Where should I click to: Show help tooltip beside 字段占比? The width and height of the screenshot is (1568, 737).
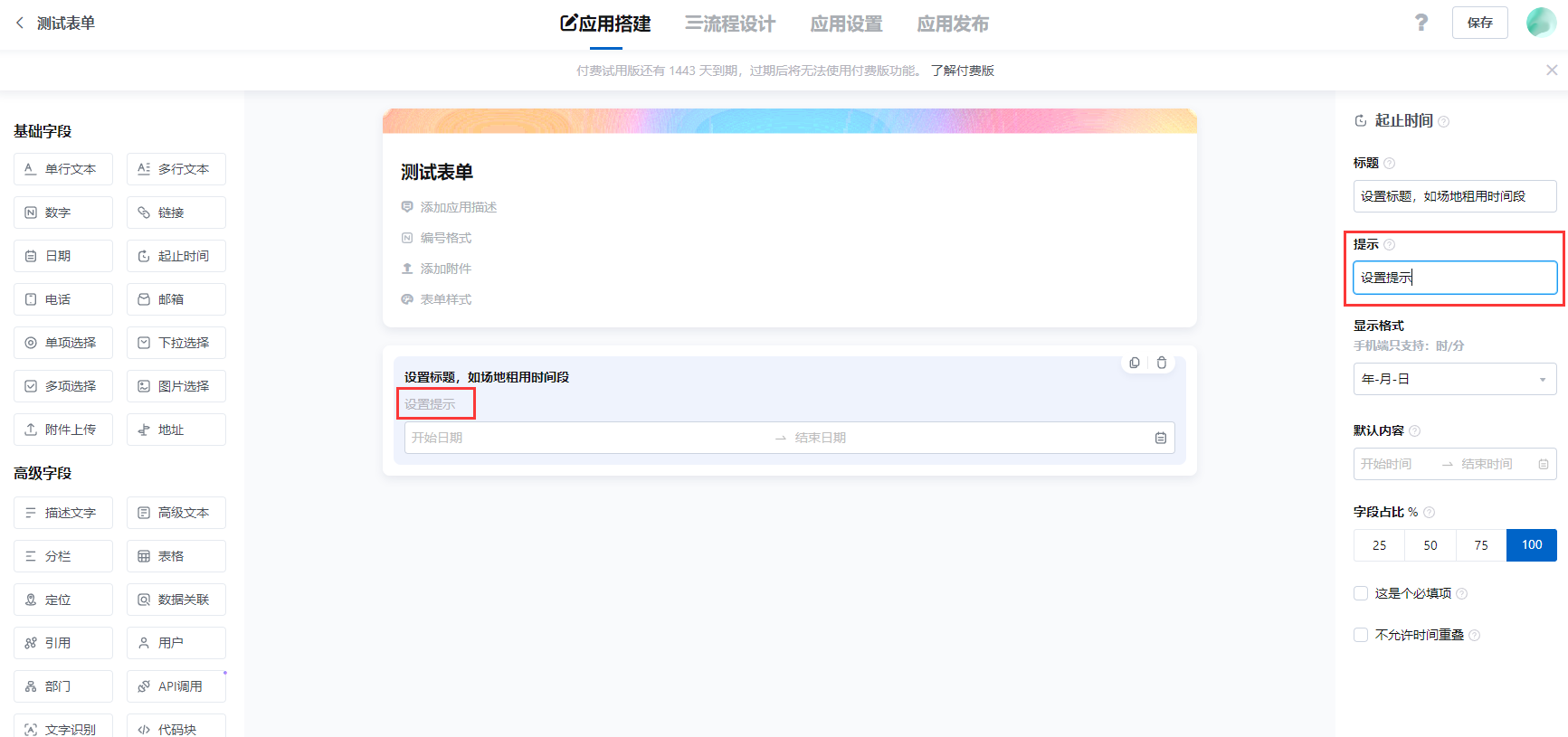(x=1429, y=512)
